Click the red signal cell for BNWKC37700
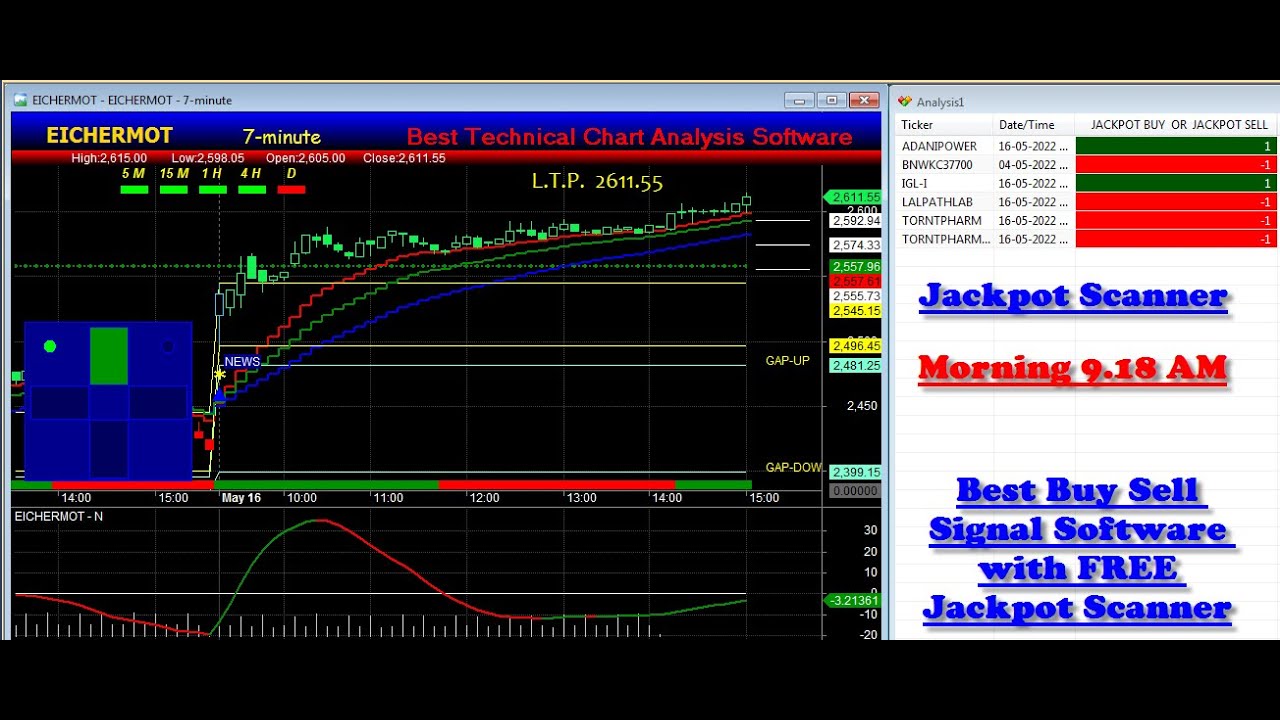This screenshot has height=720, width=1280. pyautogui.click(x=1176, y=165)
